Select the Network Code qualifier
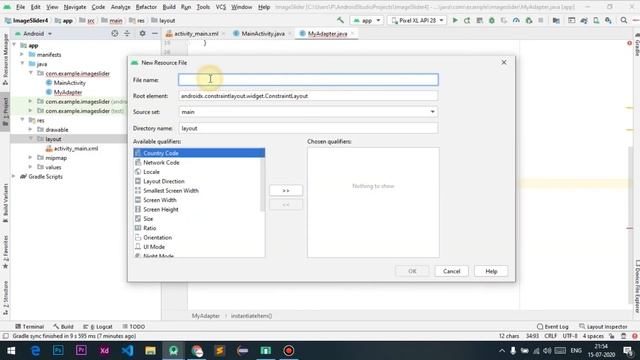 click(199, 162)
